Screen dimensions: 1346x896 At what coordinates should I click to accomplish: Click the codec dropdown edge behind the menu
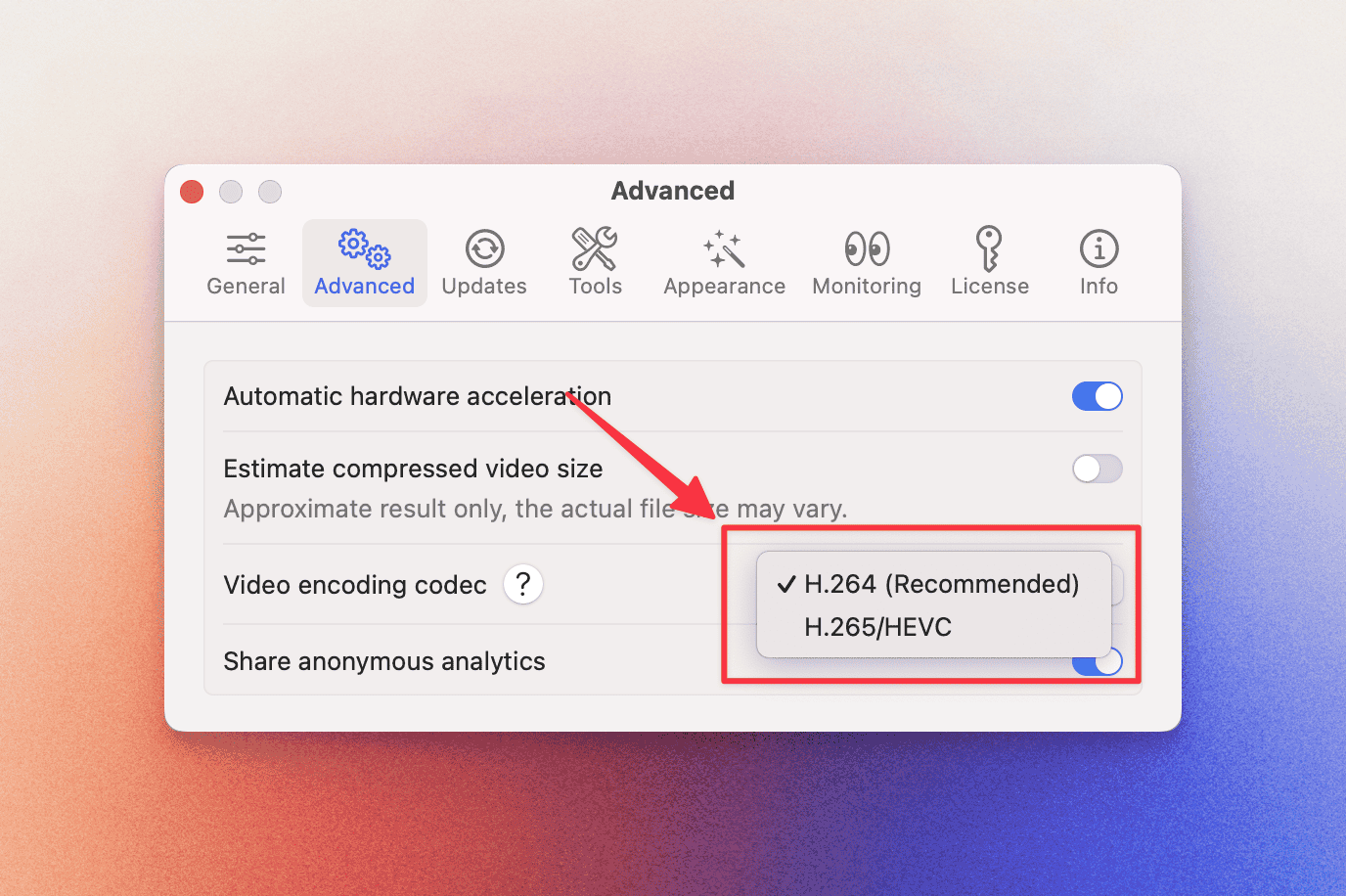tap(1117, 585)
